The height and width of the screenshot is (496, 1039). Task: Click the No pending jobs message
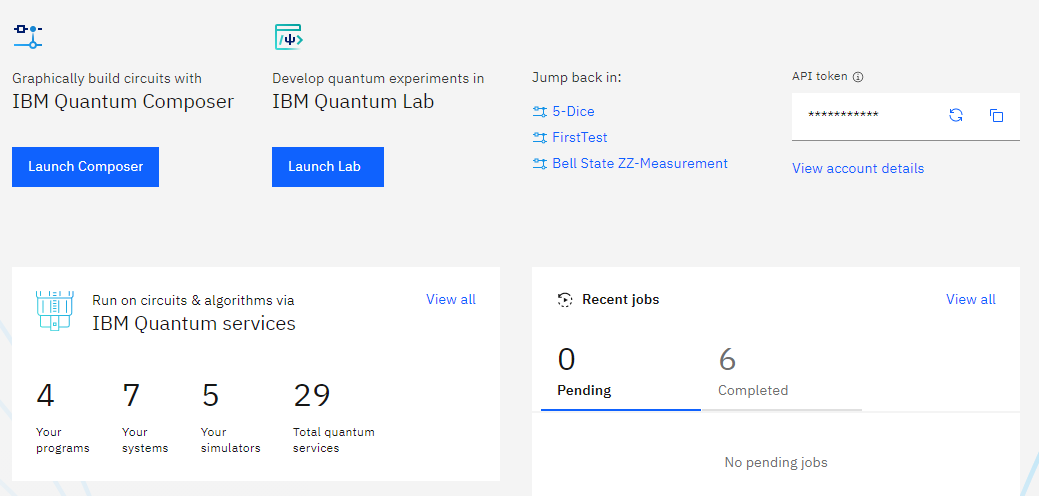click(776, 462)
